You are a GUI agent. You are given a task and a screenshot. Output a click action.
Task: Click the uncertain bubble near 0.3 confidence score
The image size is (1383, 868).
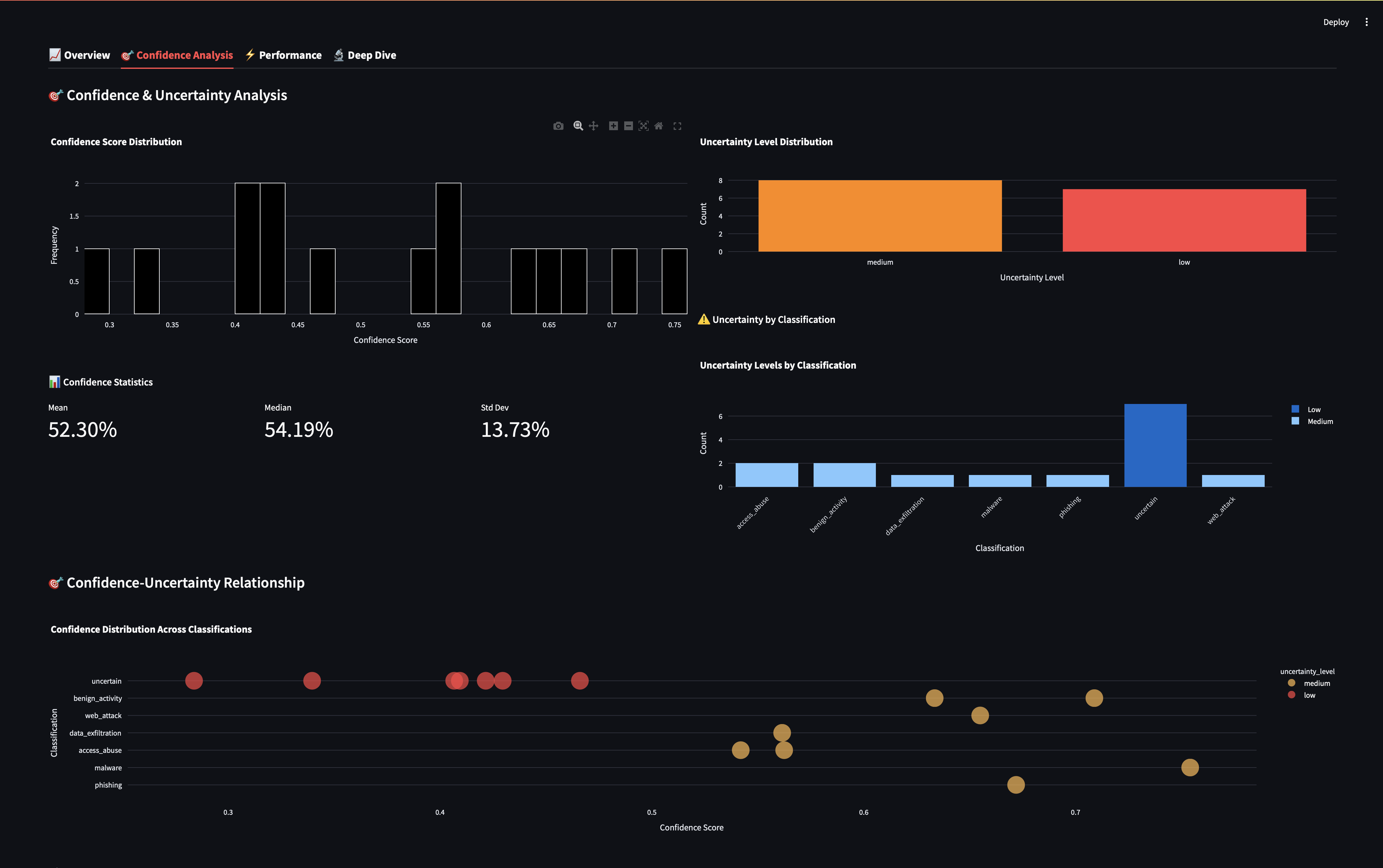click(x=194, y=681)
